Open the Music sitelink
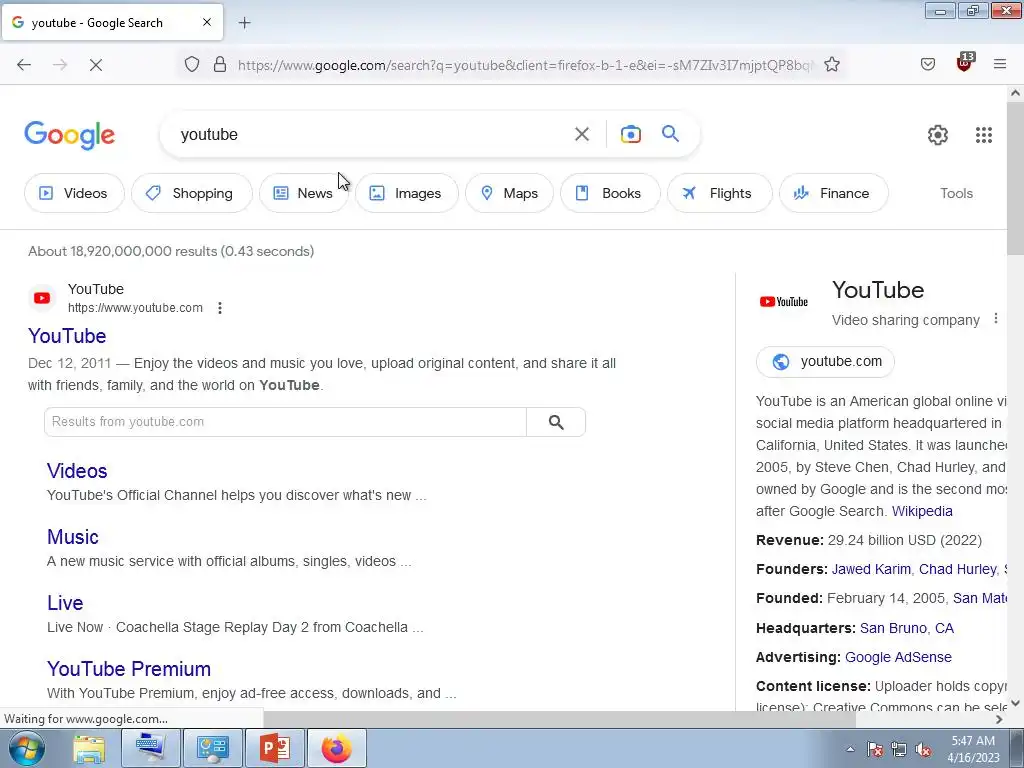This screenshot has height=768, width=1024. coord(72,537)
